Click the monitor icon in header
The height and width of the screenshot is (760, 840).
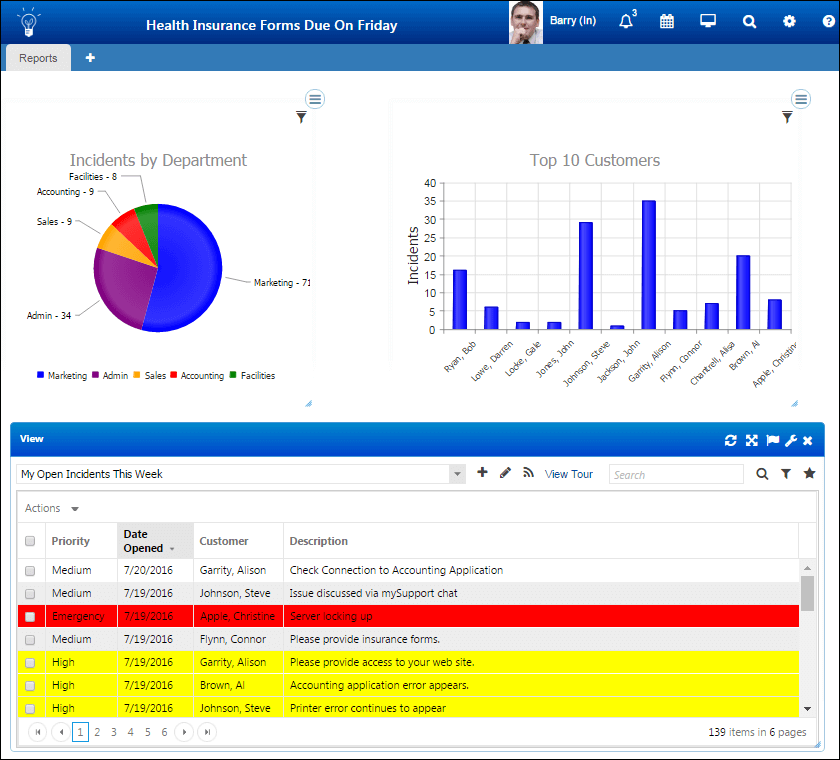[708, 21]
